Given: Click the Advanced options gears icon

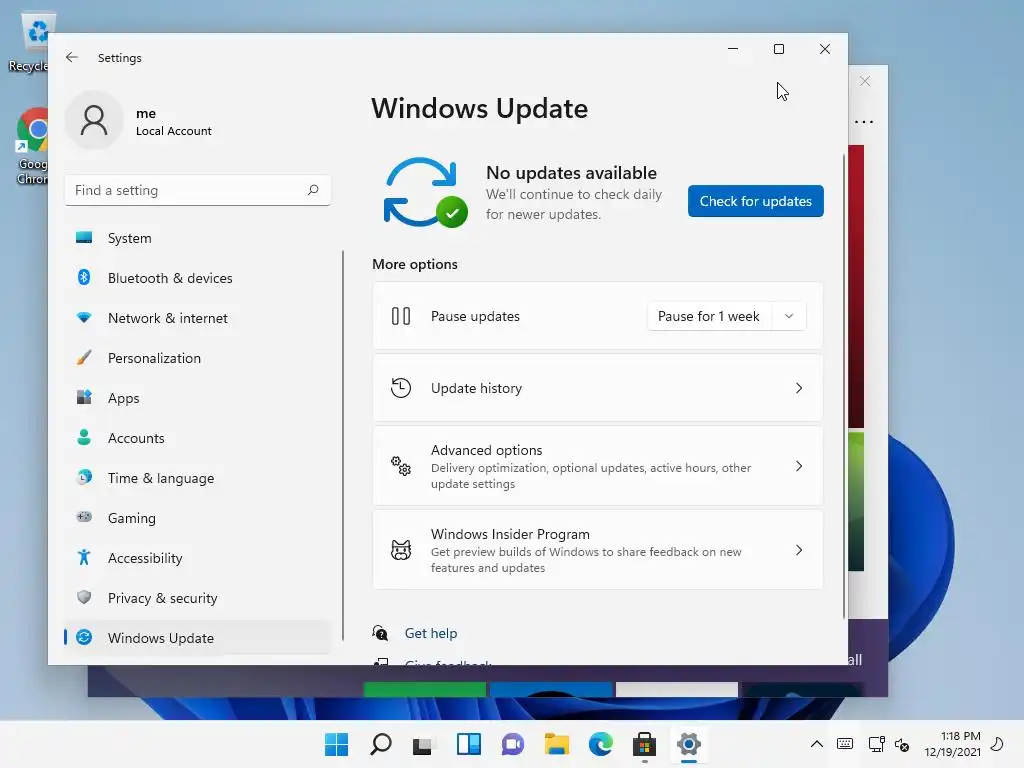Looking at the screenshot, I should click(401, 466).
